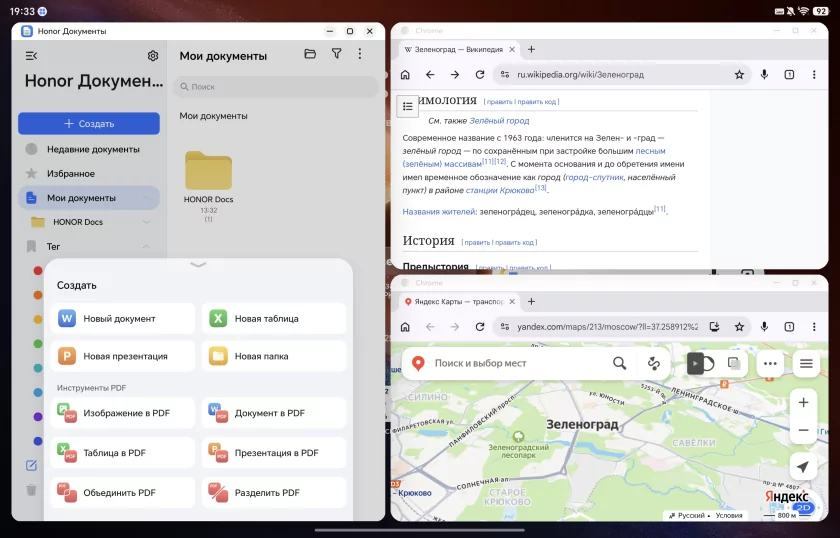The height and width of the screenshot is (538, 840).
Task: Expand the HONOR Docs folder in sidebar
Action: (x=146, y=222)
